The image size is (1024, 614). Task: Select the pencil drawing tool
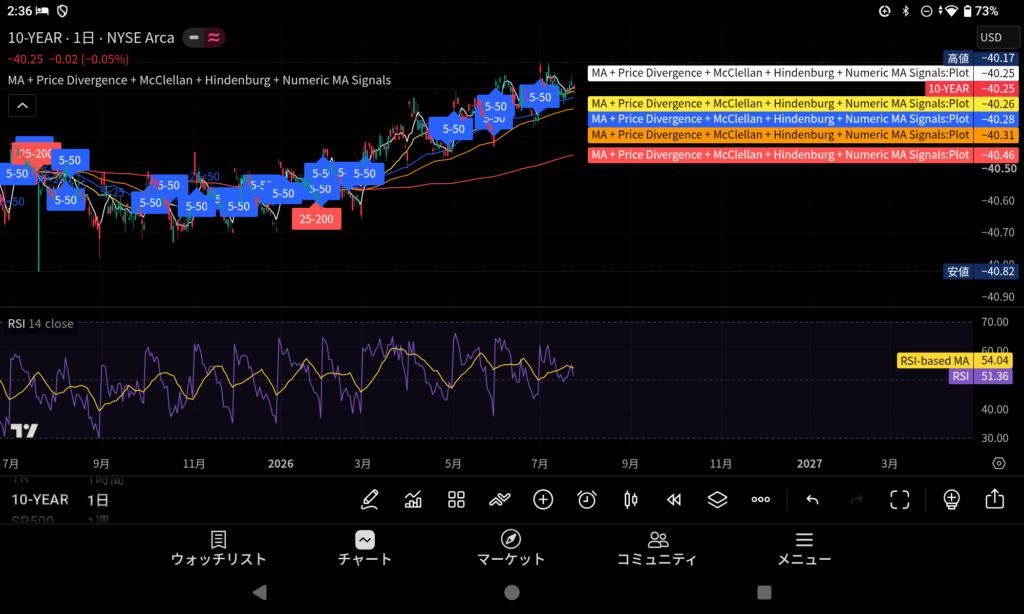[x=370, y=500]
